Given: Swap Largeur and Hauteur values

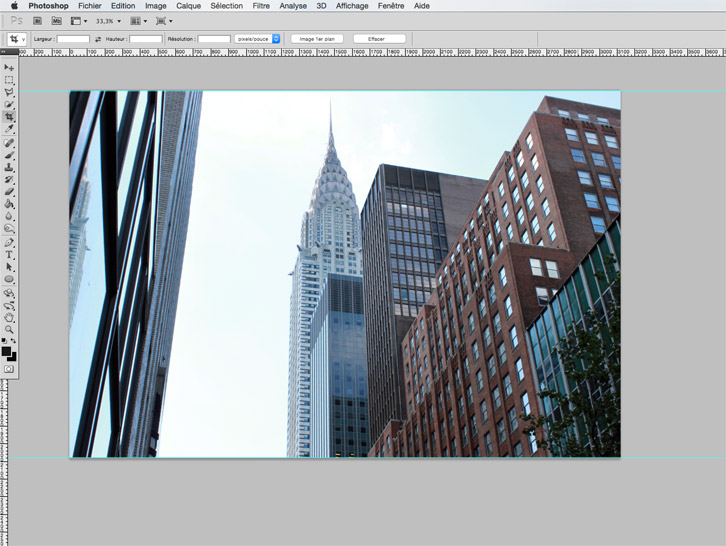Looking at the screenshot, I should 98,39.
